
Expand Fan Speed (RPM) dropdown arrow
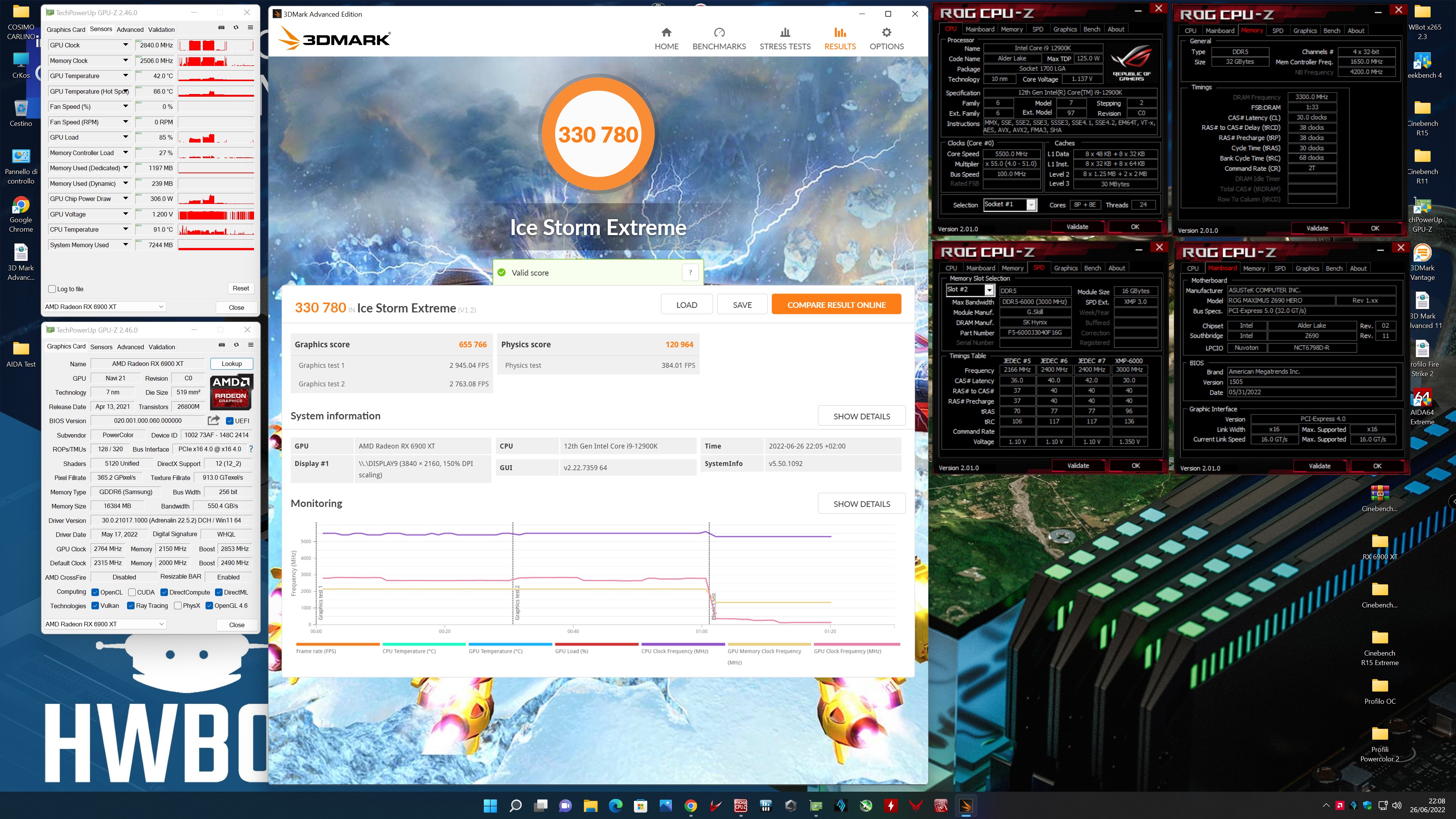[x=126, y=122]
